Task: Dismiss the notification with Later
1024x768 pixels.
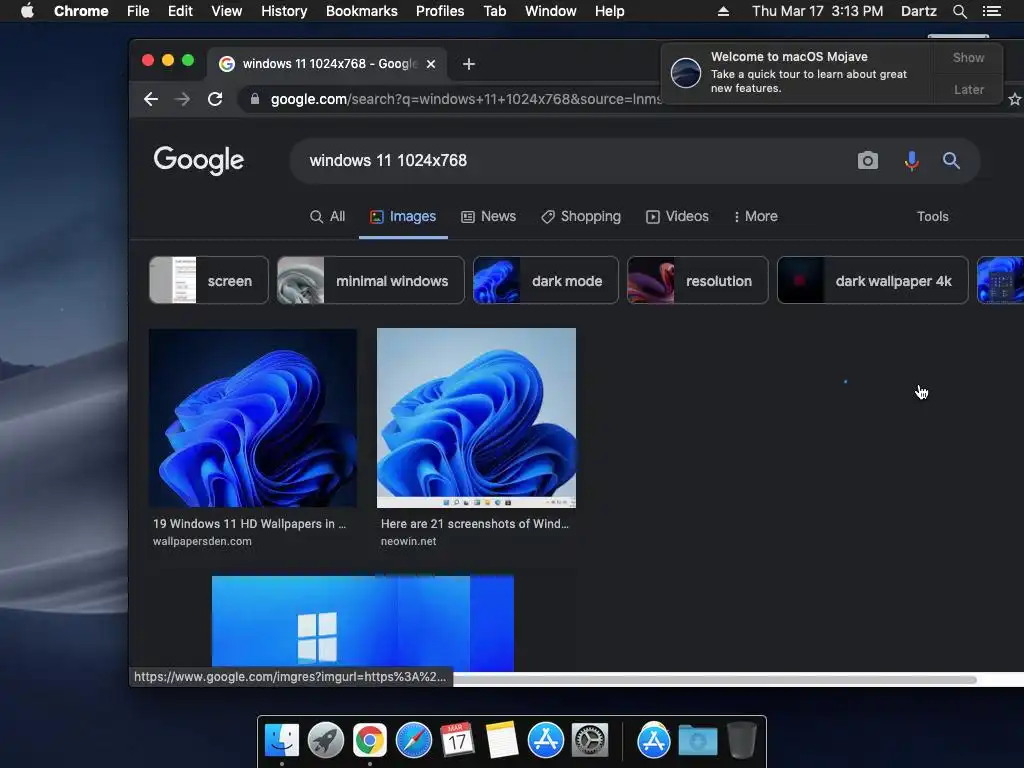Action: (968, 89)
